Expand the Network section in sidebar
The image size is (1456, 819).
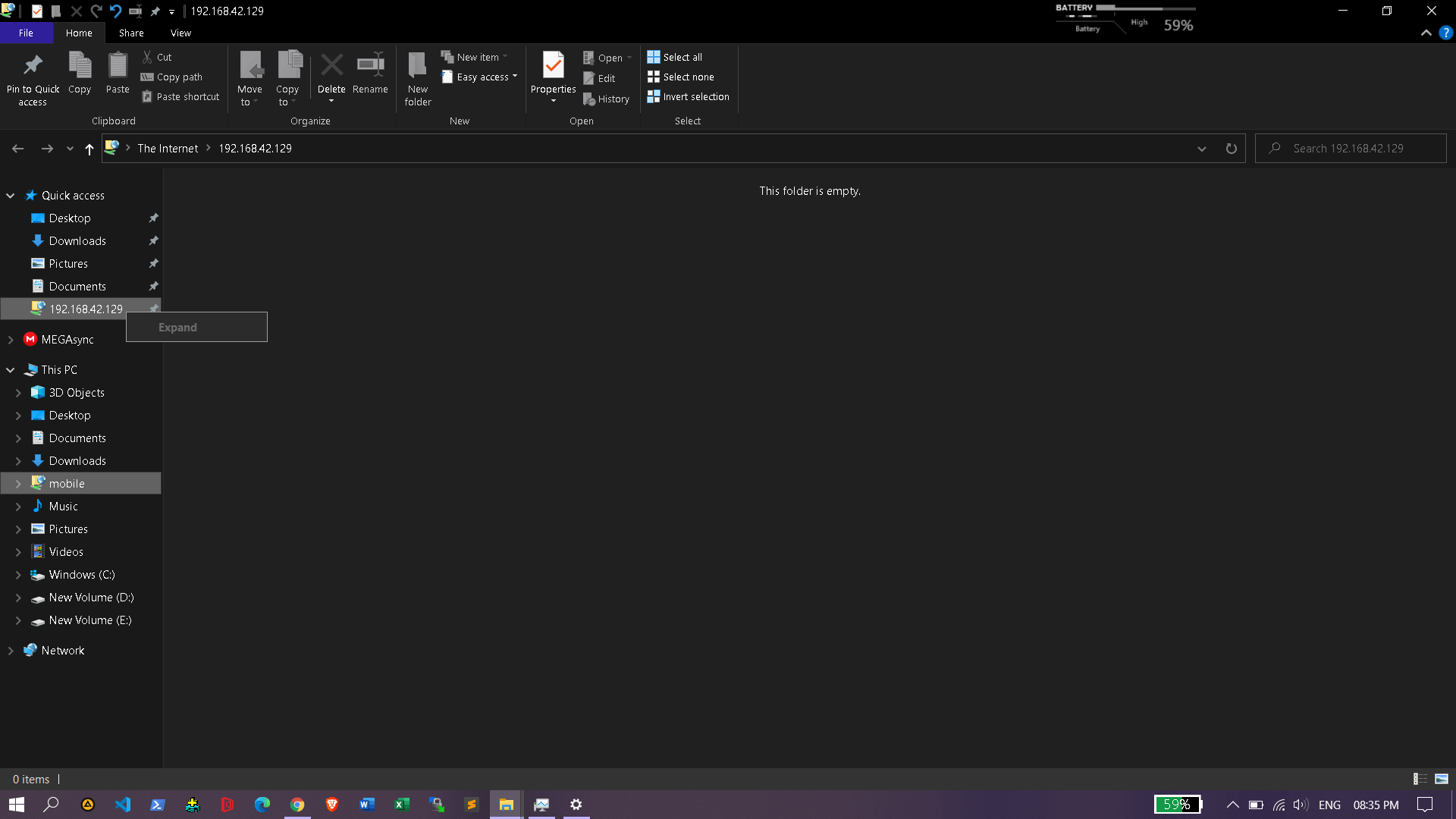[10, 651]
